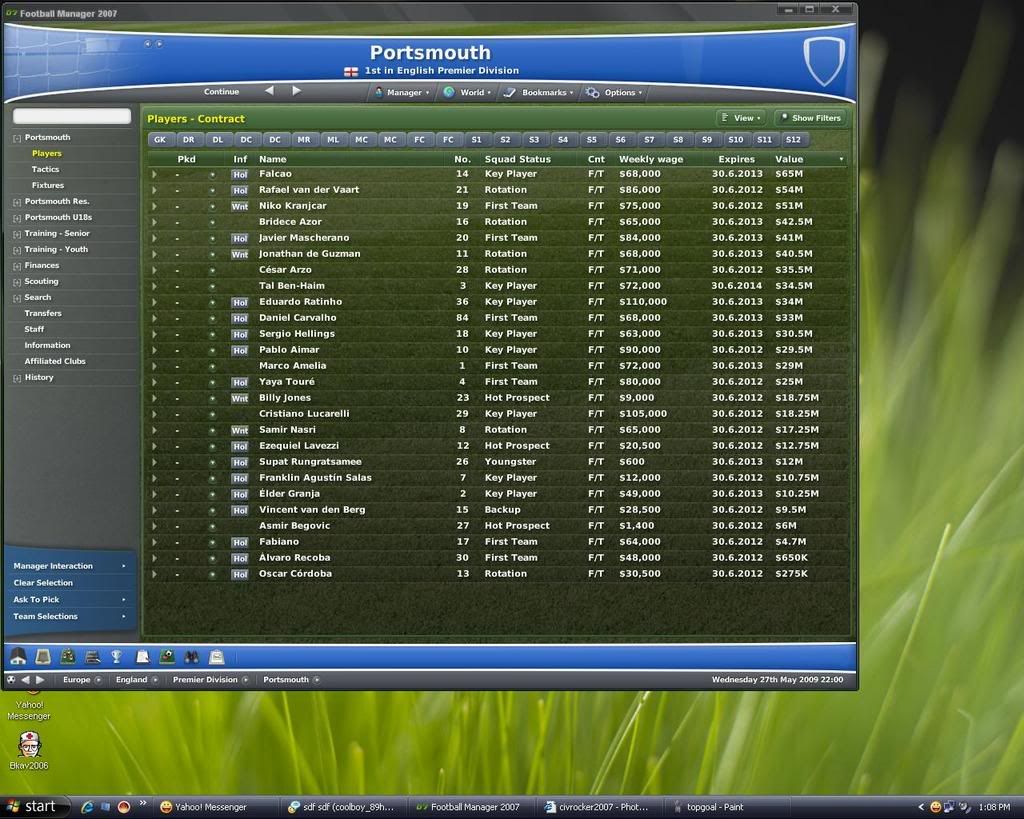1024x819 pixels.
Task: Toggle the ML position filter
Action: click(x=333, y=139)
